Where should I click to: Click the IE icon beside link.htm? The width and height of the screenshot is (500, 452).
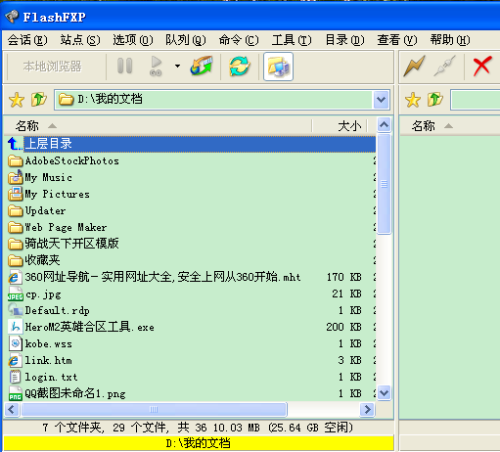15,361
